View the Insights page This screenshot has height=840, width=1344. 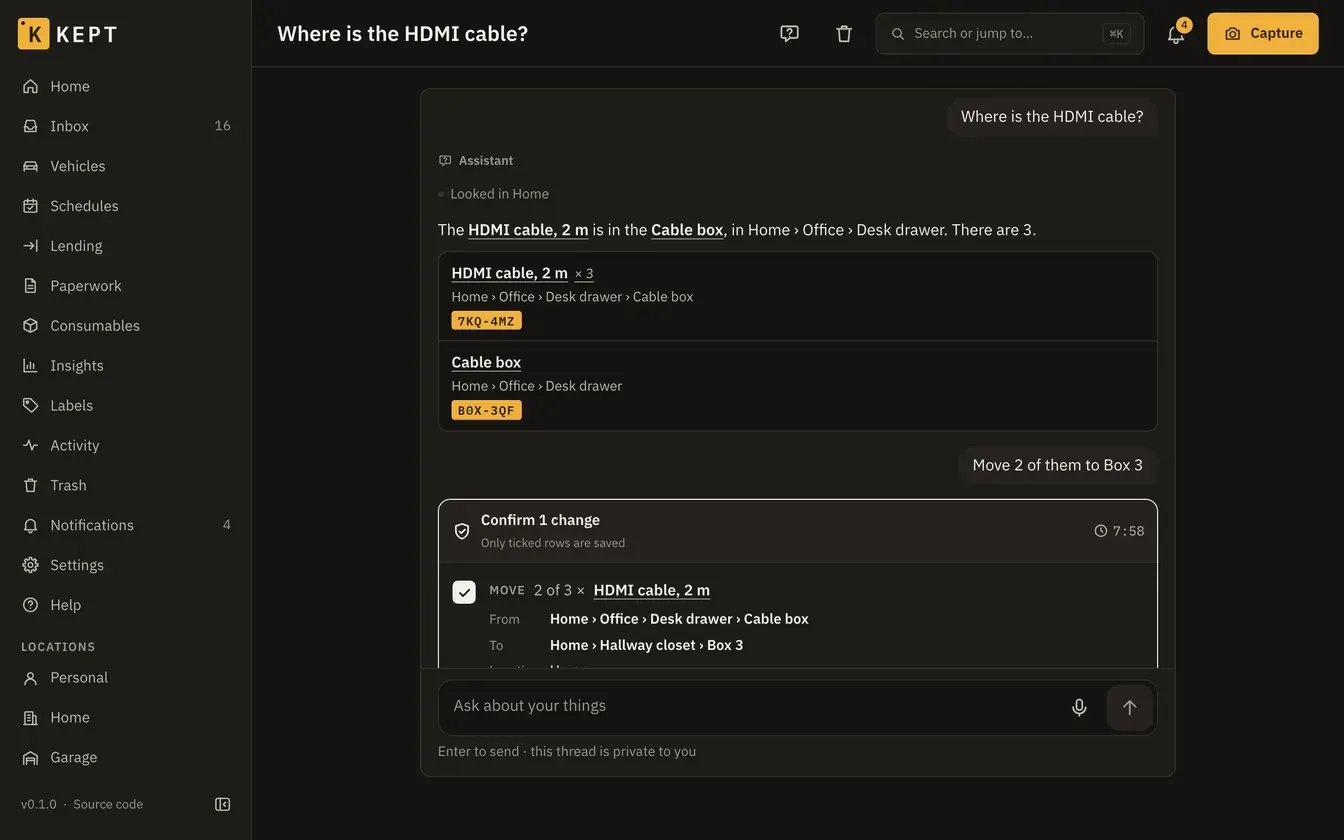[126, 366]
